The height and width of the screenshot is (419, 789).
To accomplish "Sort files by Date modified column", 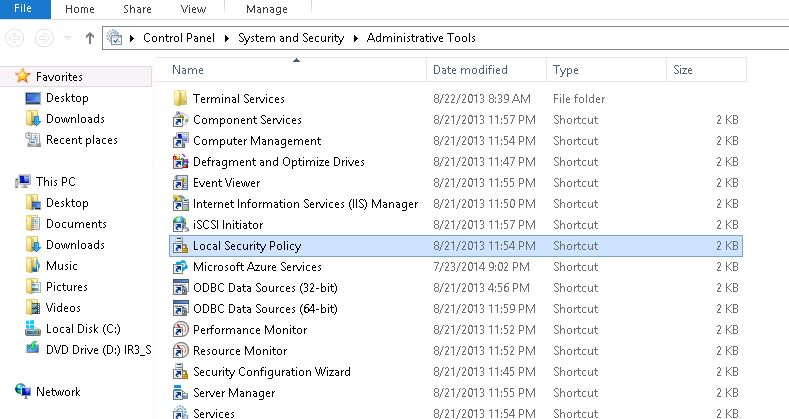I will coord(470,70).
